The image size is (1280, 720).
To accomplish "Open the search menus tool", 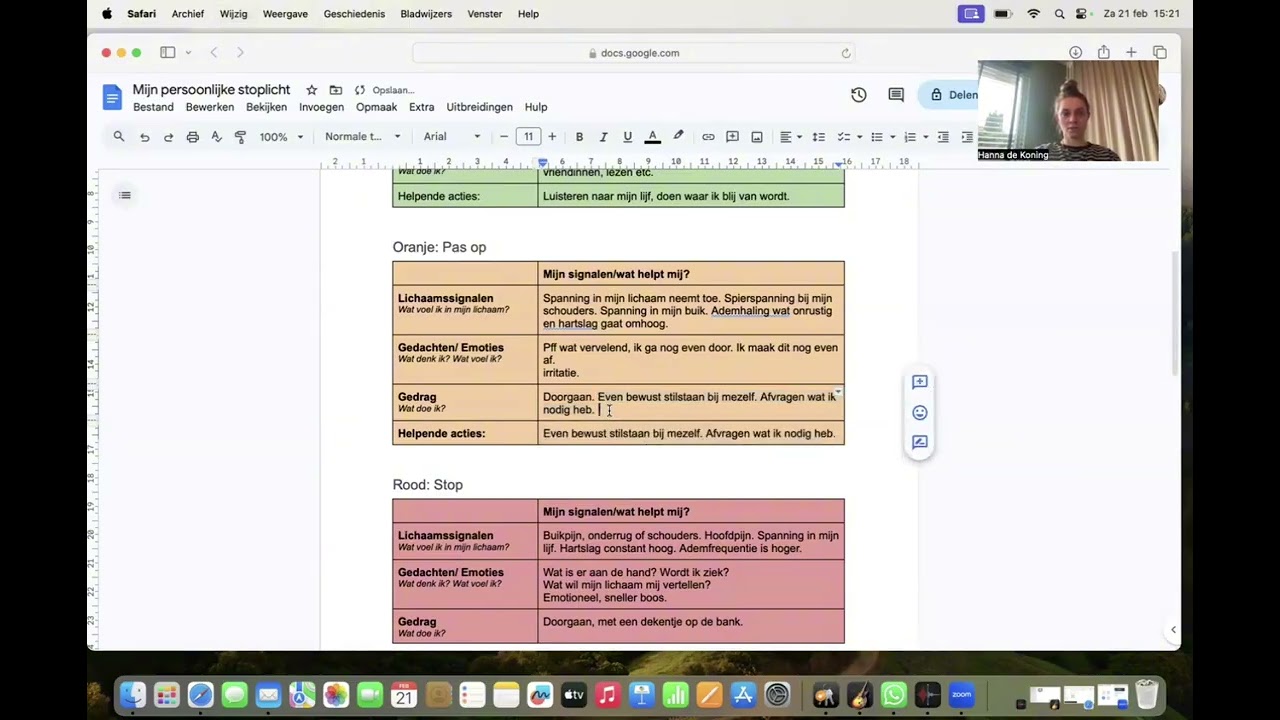I will click(x=119, y=137).
